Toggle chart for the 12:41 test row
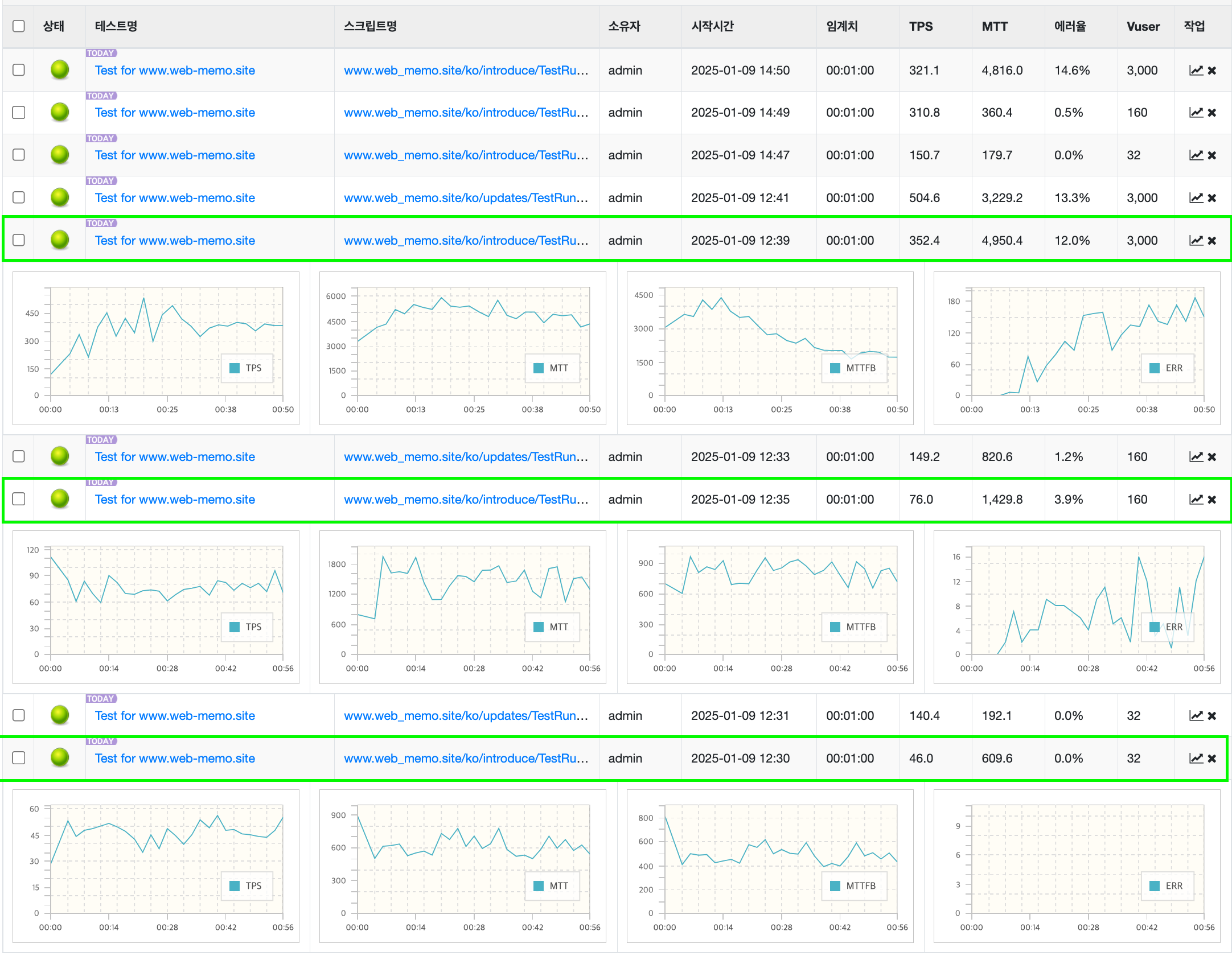 1196,198
